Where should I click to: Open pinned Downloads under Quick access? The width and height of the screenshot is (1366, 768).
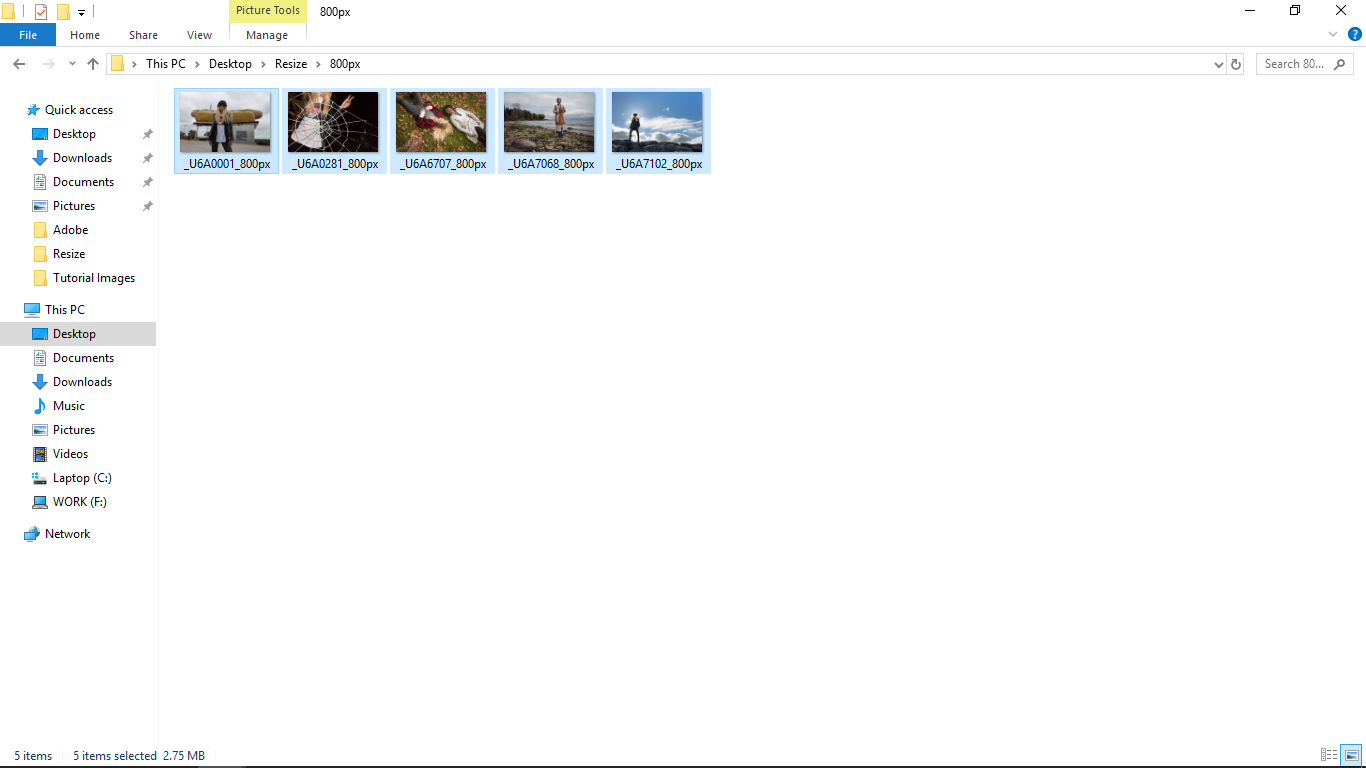[82, 158]
